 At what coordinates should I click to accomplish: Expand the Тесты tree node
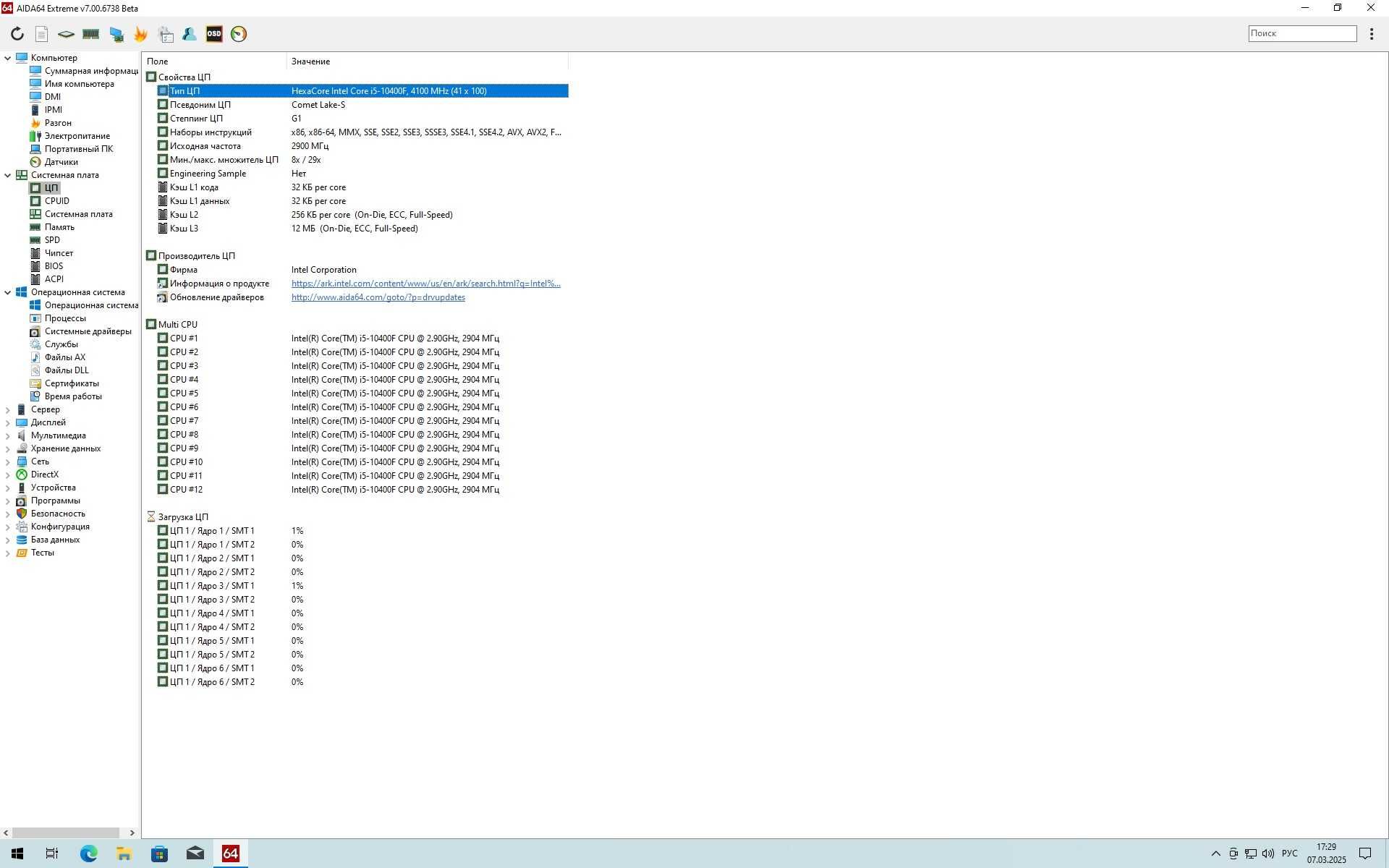[8, 553]
